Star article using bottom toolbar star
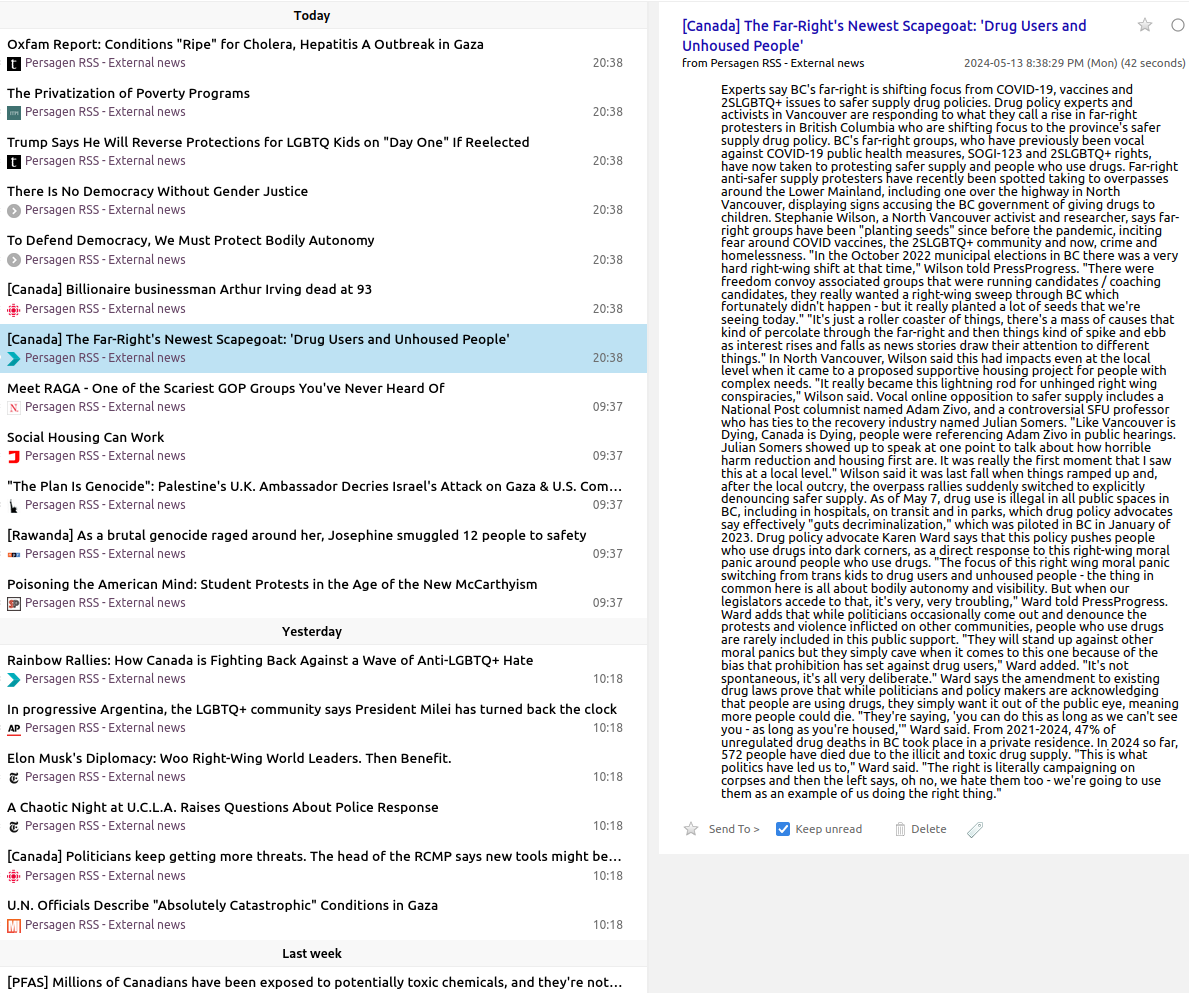 pos(691,829)
